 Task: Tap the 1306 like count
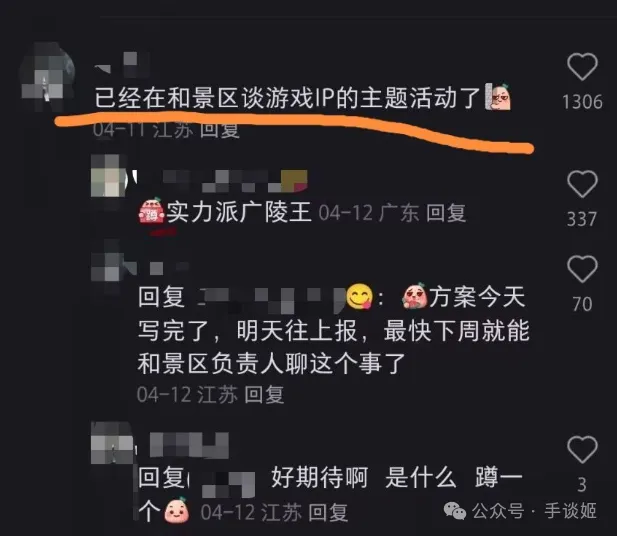click(582, 102)
